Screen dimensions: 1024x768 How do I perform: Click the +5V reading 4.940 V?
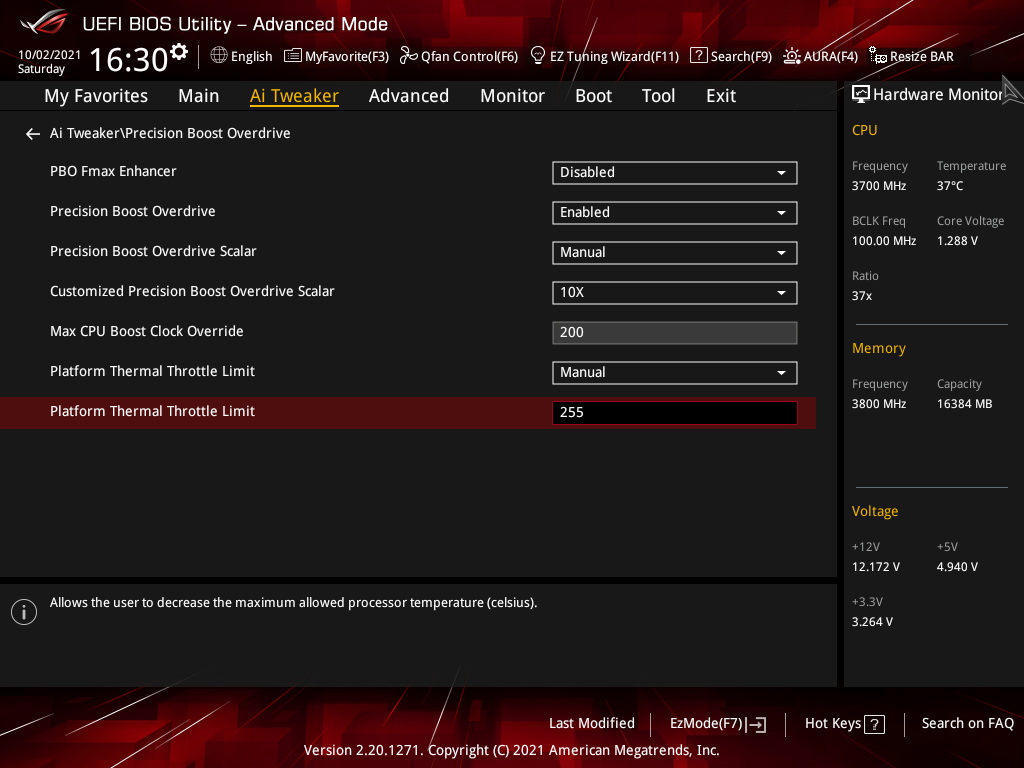(x=957, y=567)
